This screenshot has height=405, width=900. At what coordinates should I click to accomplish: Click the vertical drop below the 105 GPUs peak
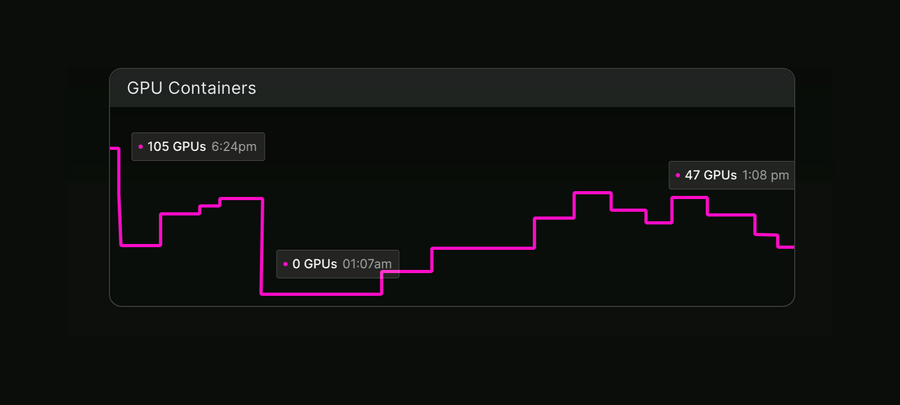[120, 196]
